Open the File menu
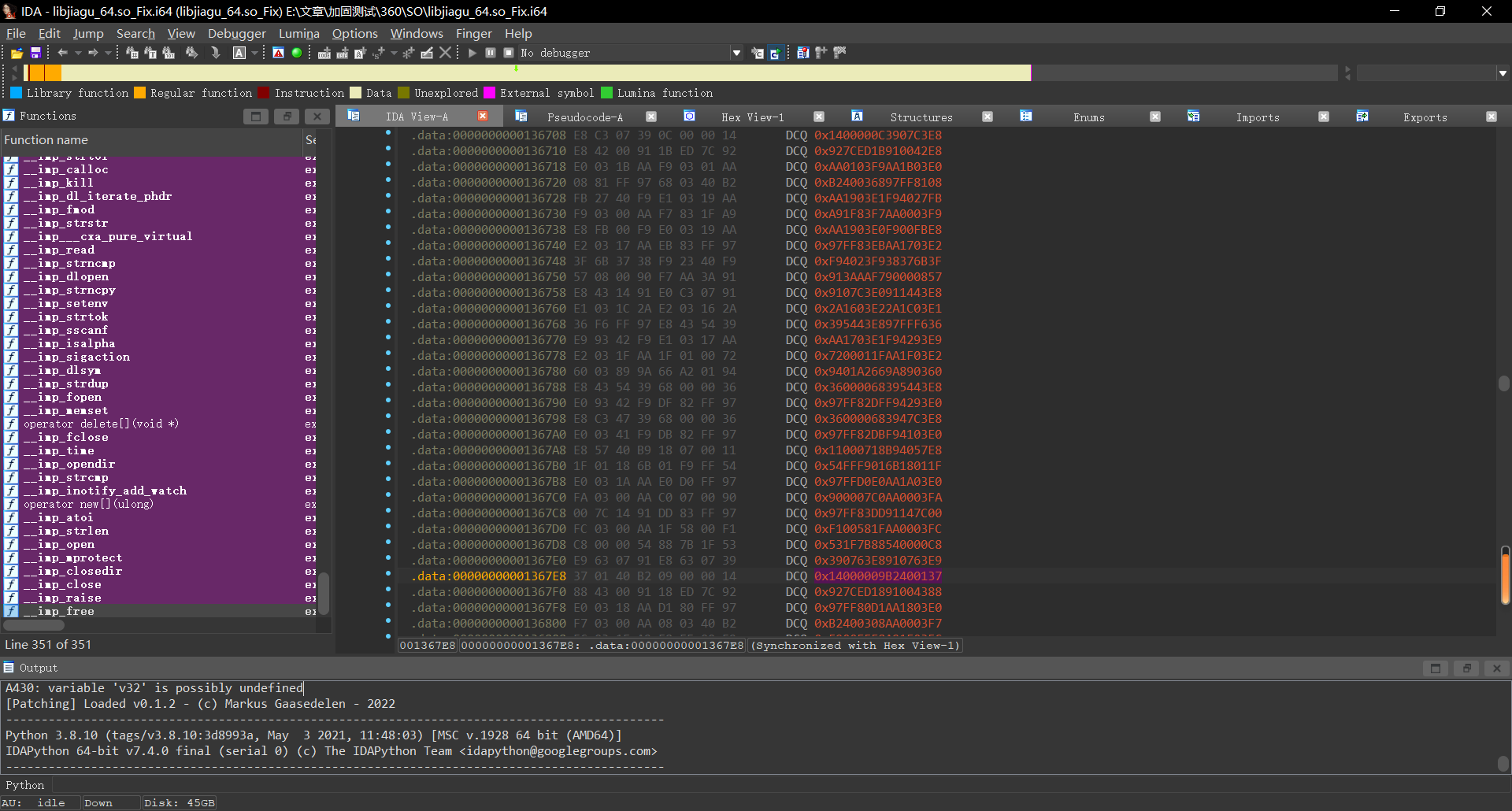The width and height of the screenshot is (1512, 811). point(16,33)
